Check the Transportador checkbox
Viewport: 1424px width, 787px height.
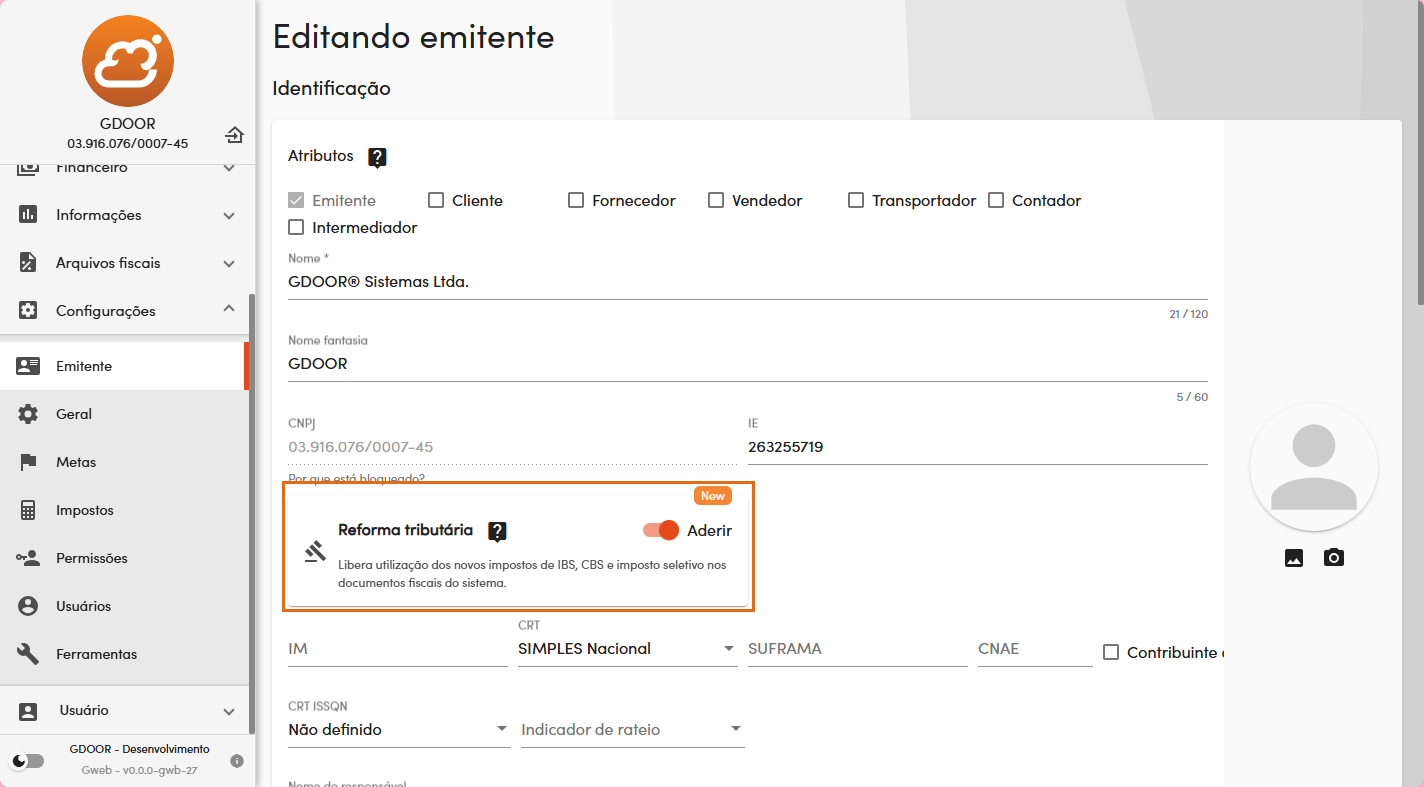(x=856, y=200)
